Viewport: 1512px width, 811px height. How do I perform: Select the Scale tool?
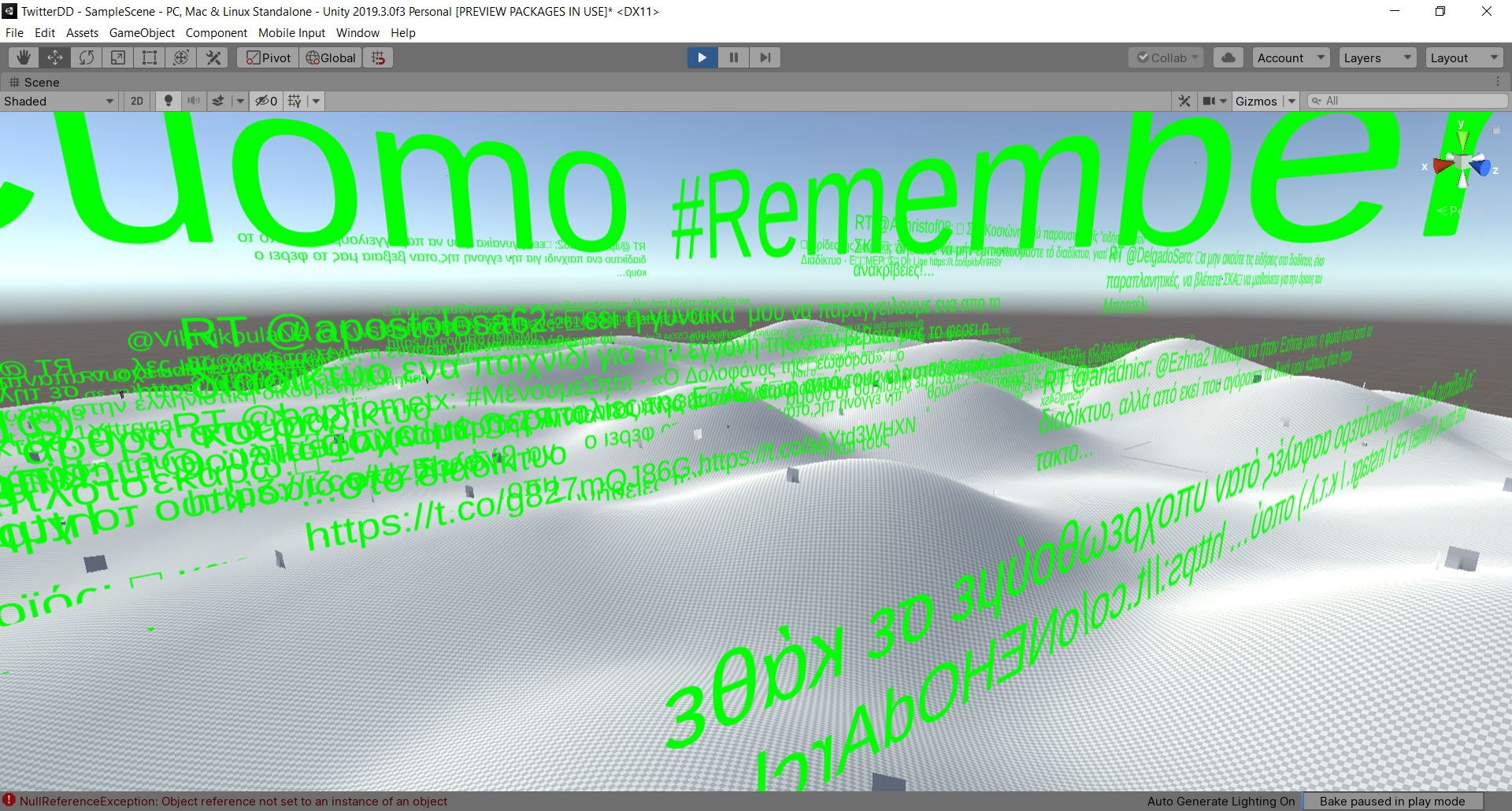[118, 57]
